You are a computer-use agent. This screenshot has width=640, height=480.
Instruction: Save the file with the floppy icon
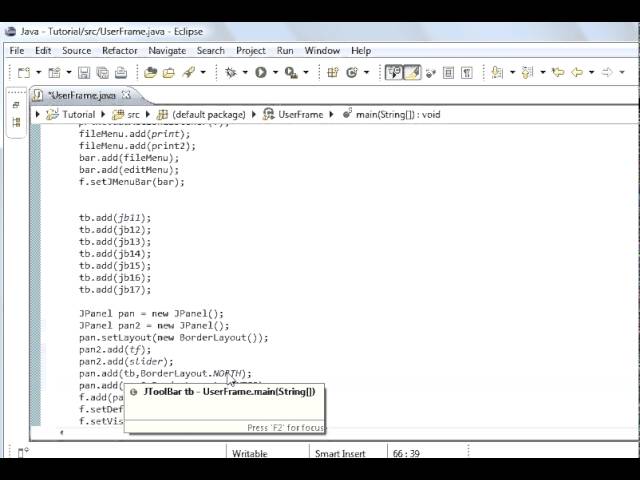click(x=84, y=73)
